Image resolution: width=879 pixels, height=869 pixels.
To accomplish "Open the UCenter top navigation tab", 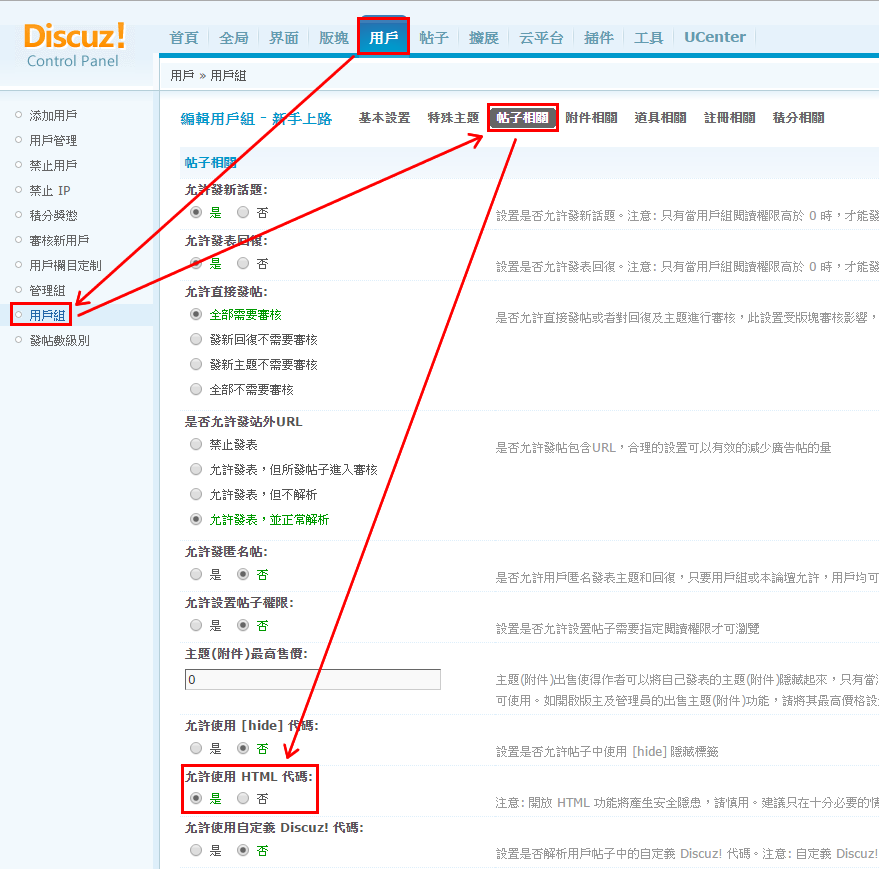I will pyautogui.click(x=715, y=37).
